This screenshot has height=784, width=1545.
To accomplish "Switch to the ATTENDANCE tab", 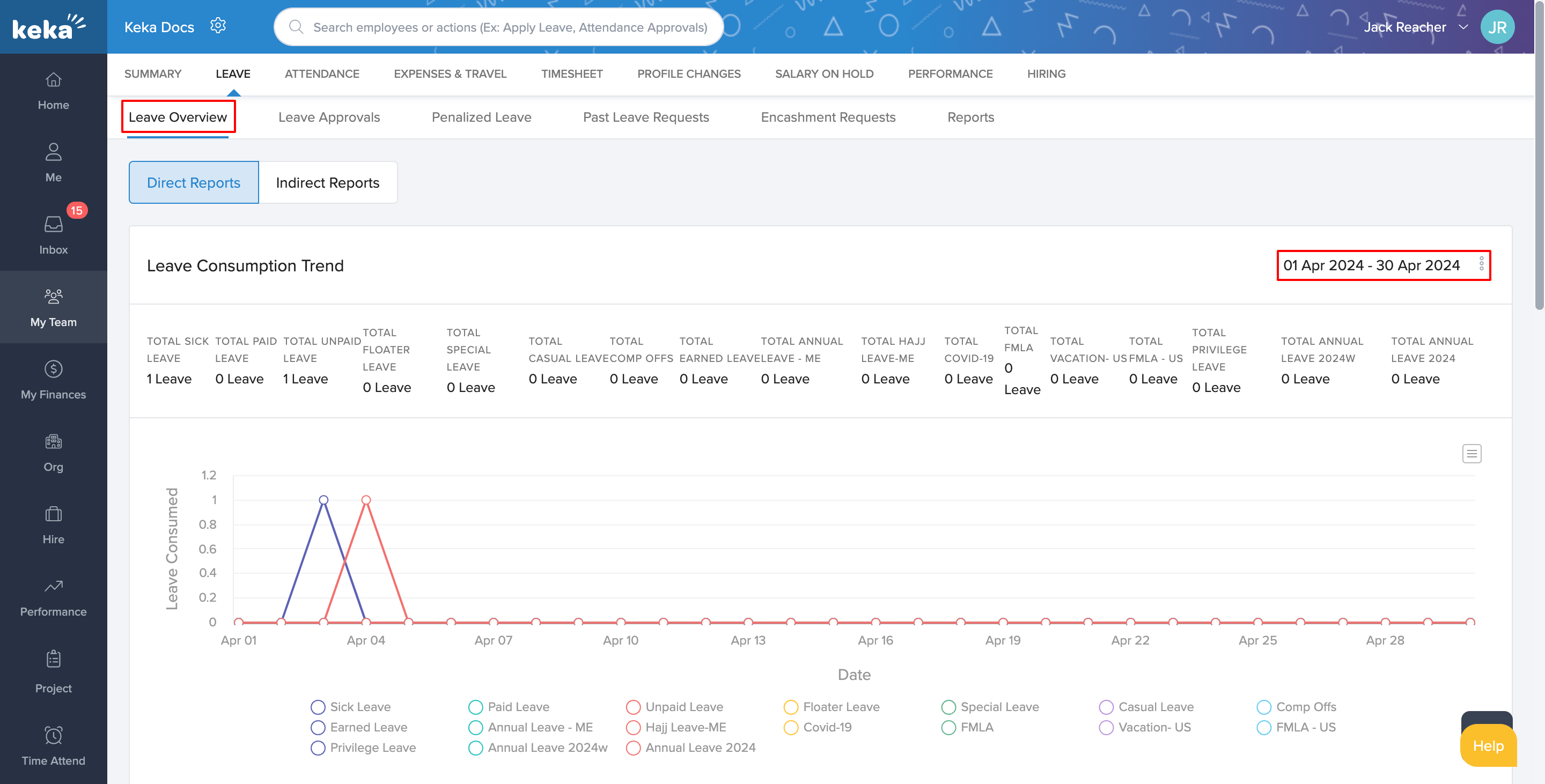I will point(321,73).
